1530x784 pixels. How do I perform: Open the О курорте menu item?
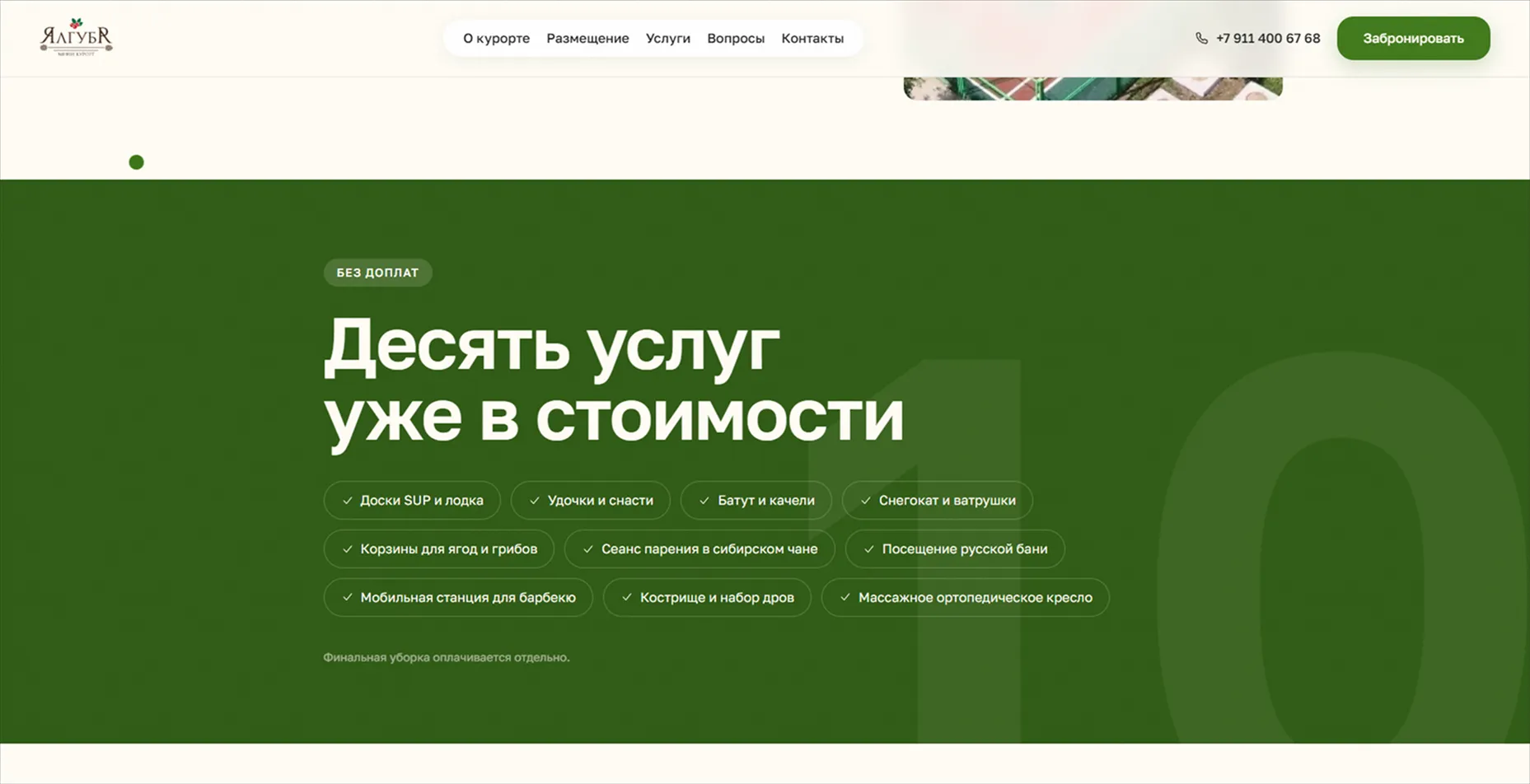point(496,39)
